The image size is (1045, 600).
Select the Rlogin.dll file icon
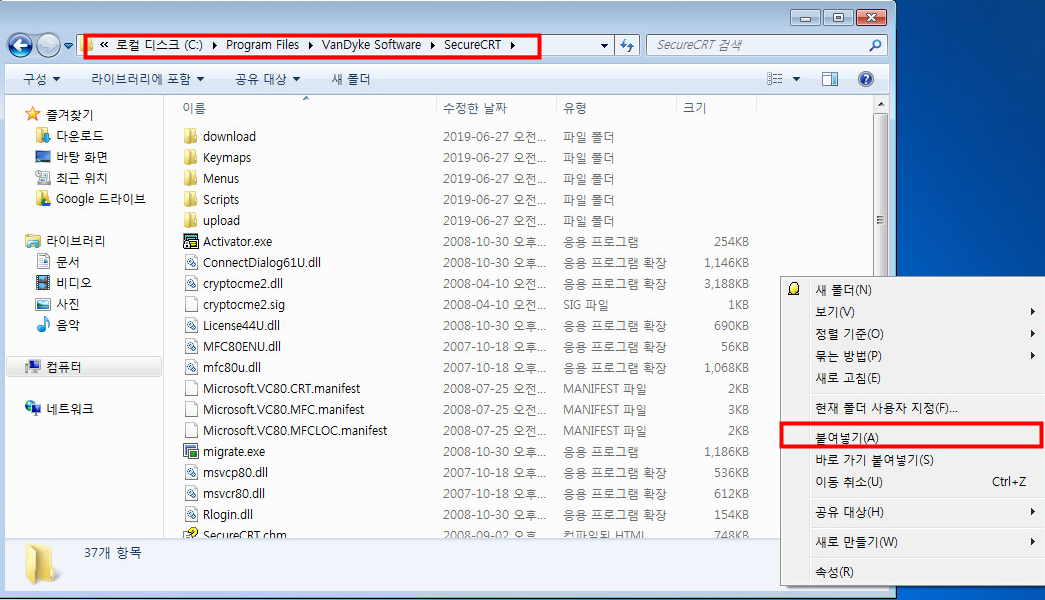coord(191,515)
